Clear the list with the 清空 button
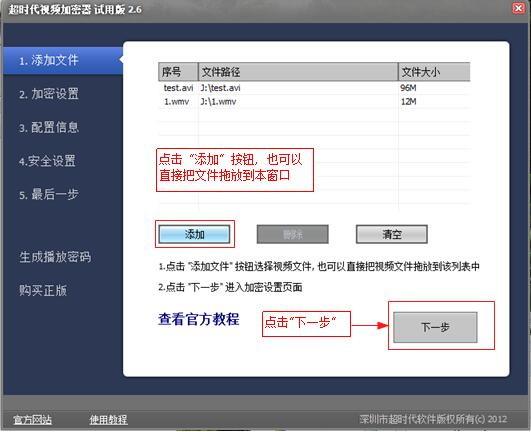 pyautogui.click(x=392, y=234)
